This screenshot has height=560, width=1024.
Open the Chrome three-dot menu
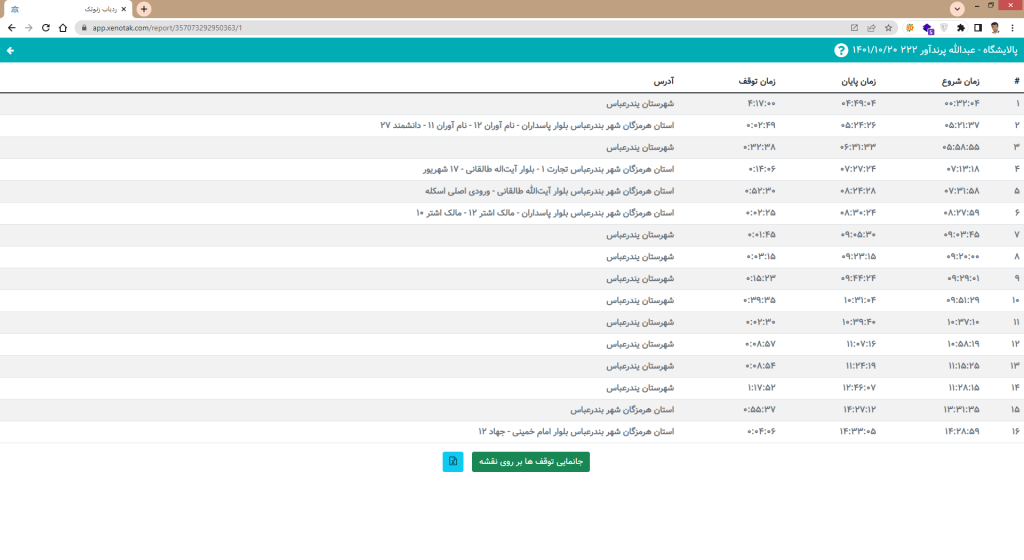[x=1012, y=27]
